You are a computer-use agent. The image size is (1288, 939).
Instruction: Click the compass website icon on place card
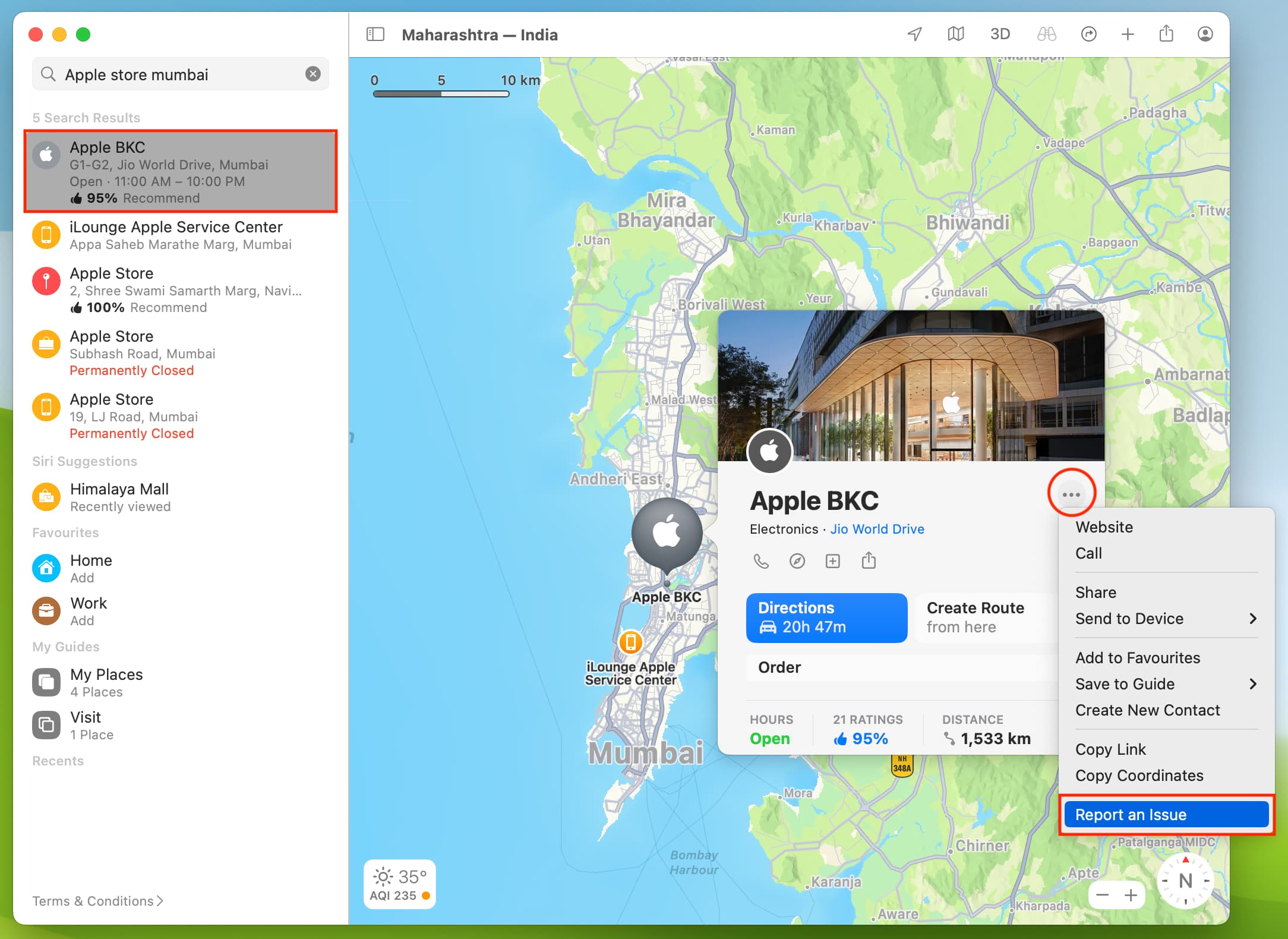point(797,560)
